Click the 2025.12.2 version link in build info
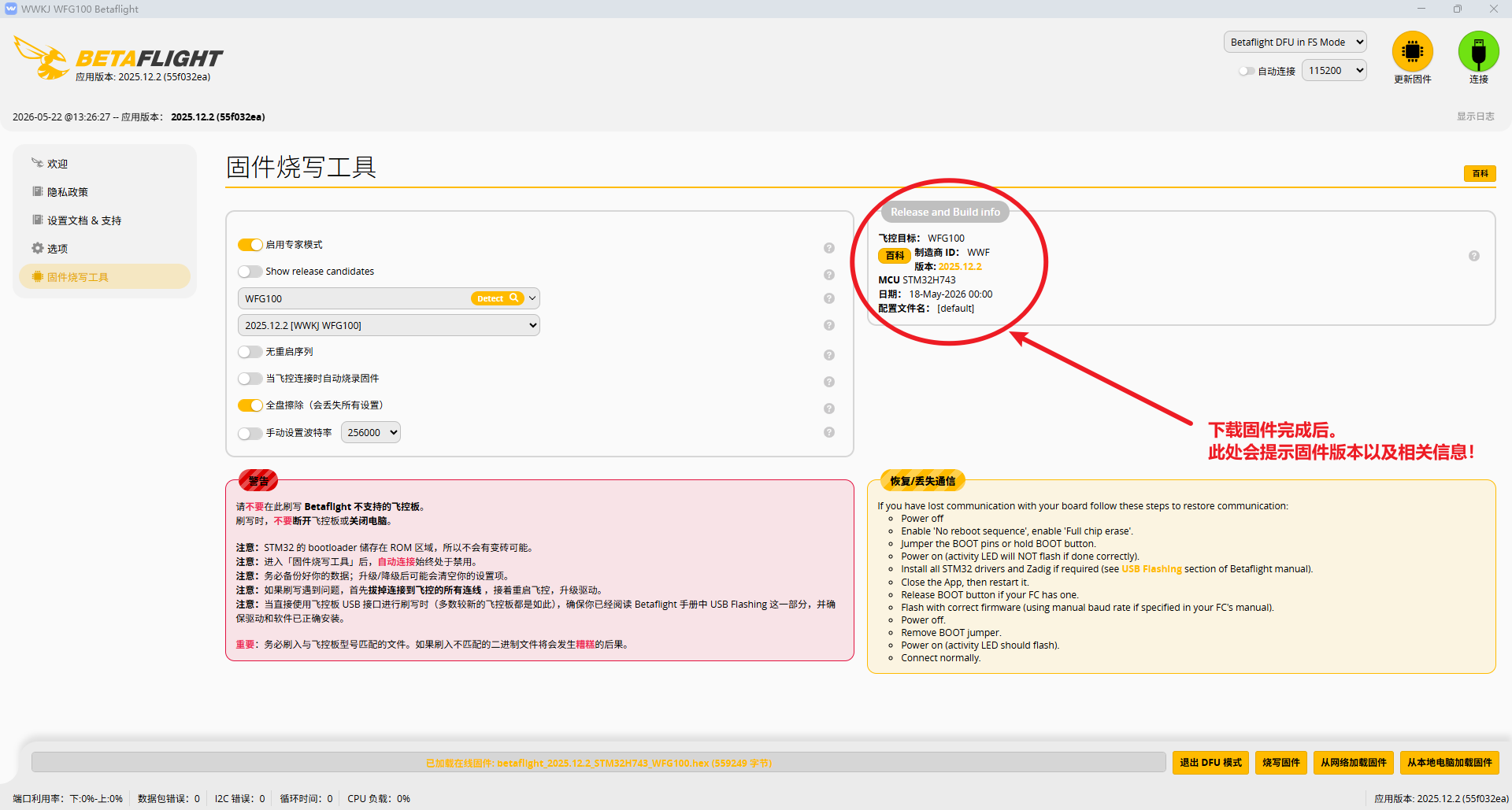1512x810 pixels. tap(960, 267)
